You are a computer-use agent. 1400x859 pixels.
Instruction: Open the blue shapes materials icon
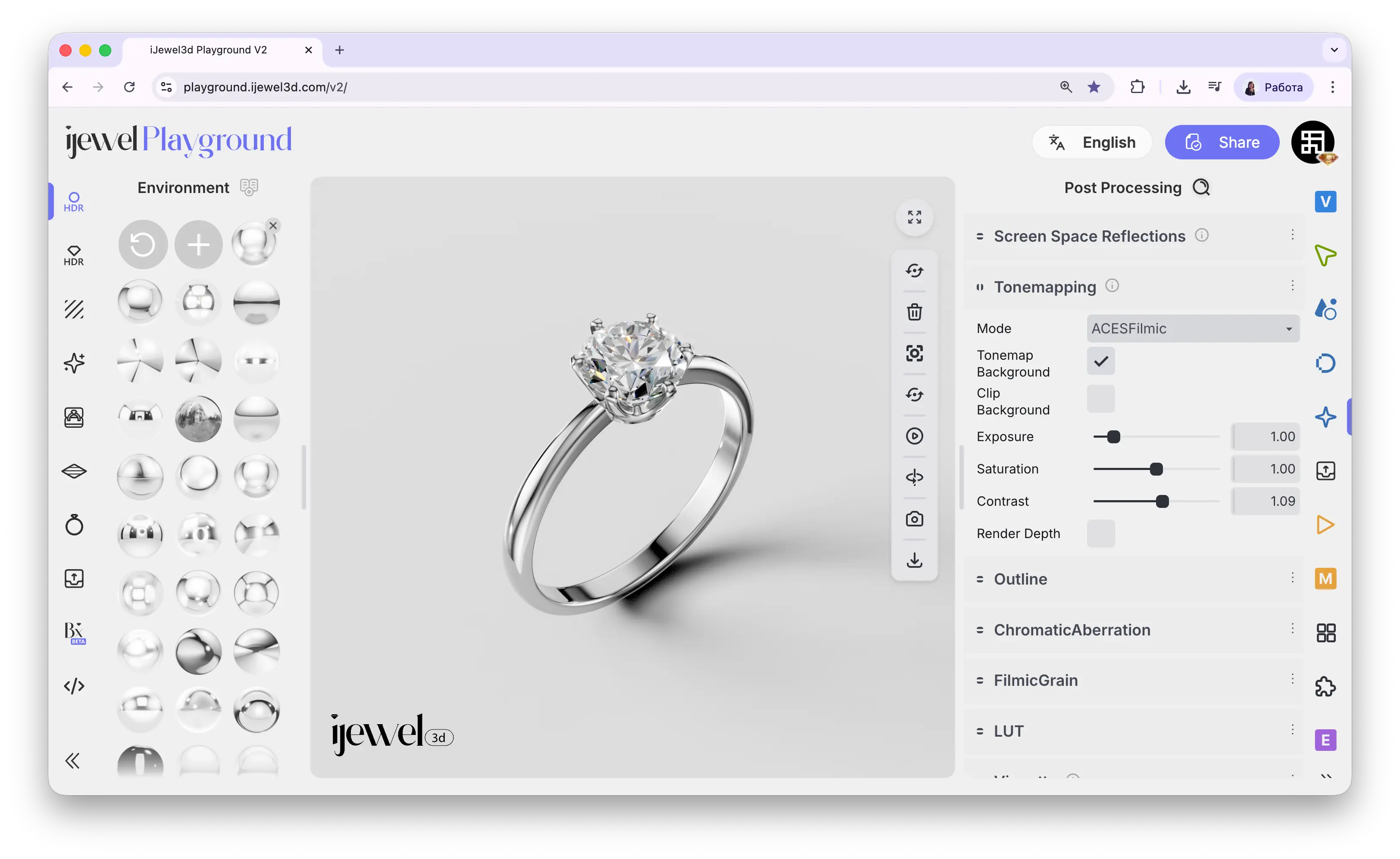pos(1325,309)
